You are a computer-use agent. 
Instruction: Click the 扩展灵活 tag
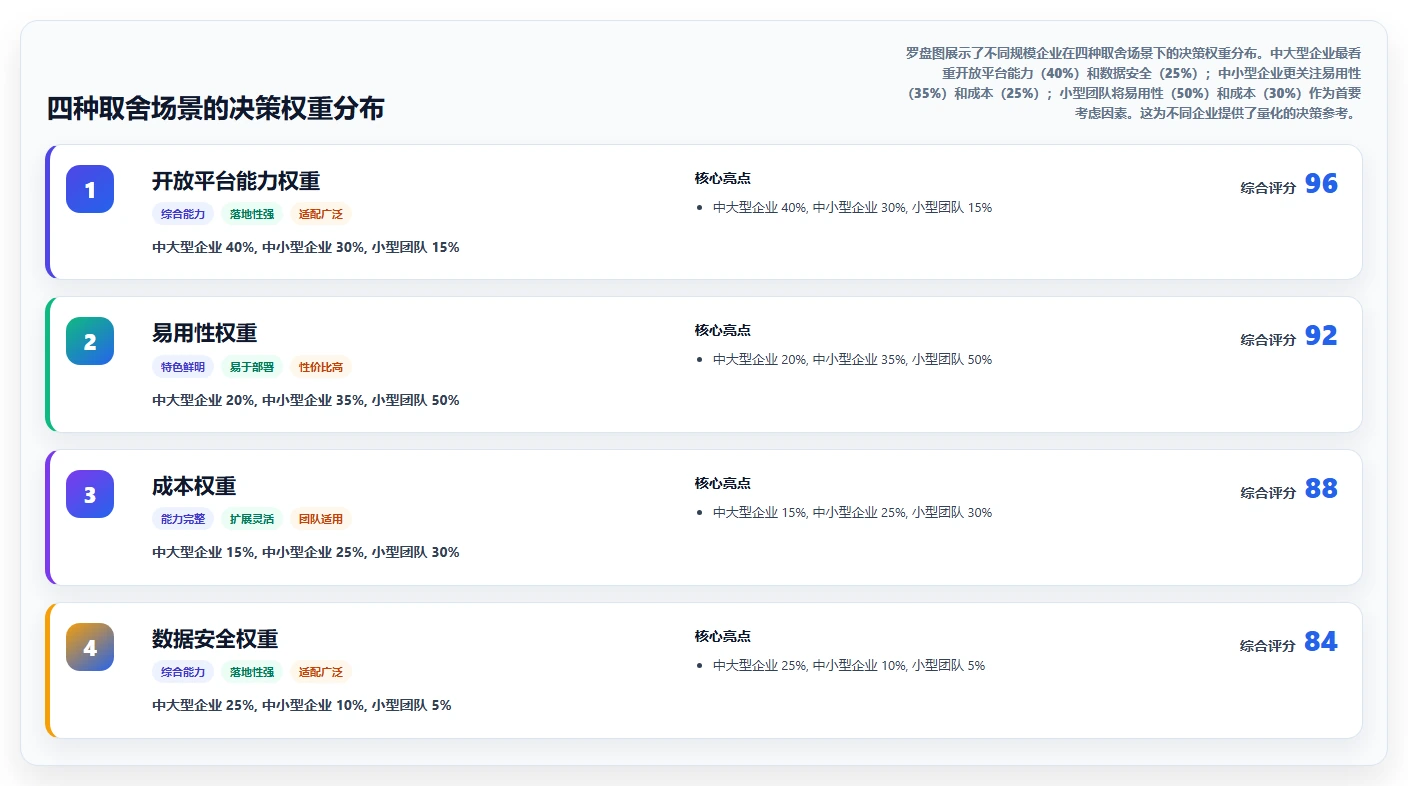pyautogui.click(x=252, y=519)
